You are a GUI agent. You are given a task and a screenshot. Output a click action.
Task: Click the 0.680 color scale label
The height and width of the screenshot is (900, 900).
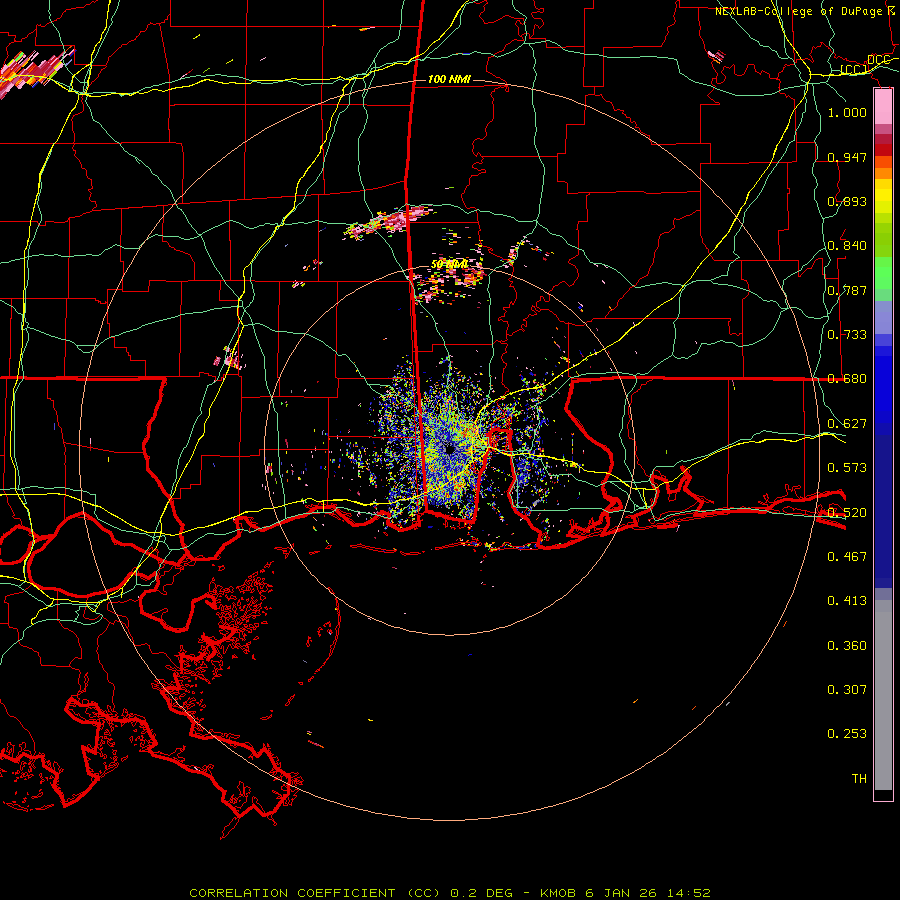click(847, 379)
